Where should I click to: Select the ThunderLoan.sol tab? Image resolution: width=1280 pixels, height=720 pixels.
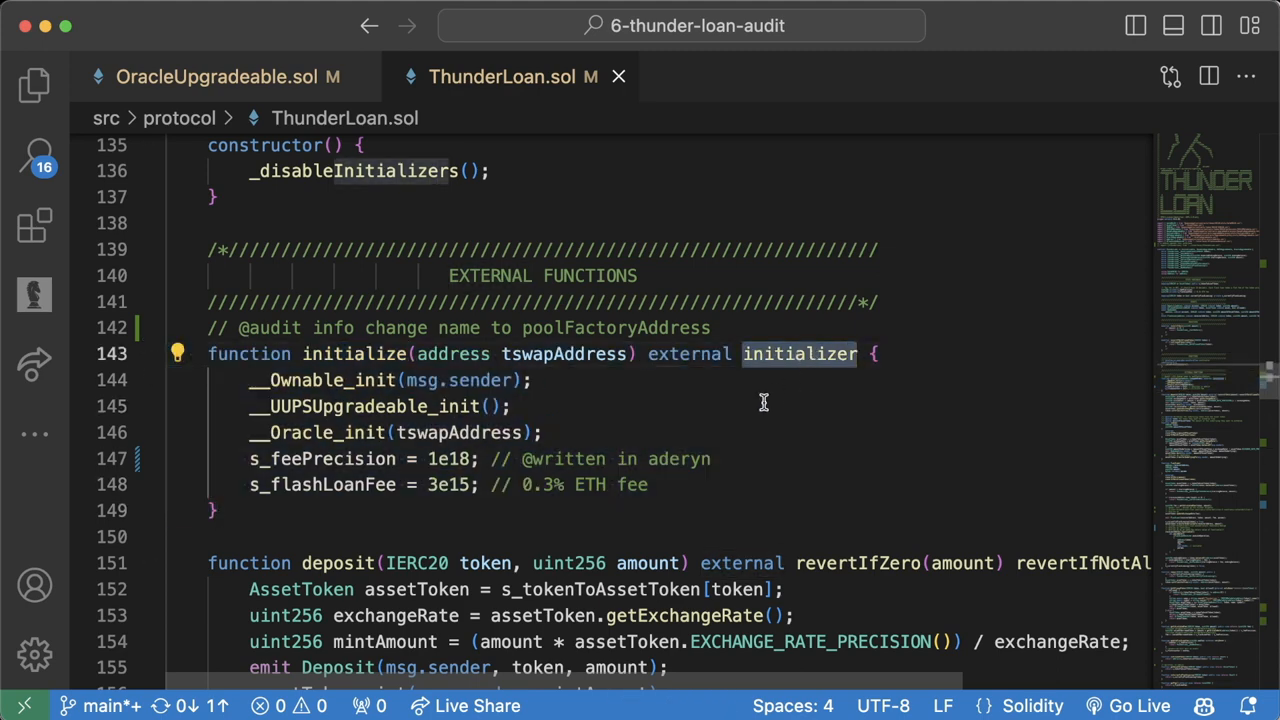(x=501, y=76)
